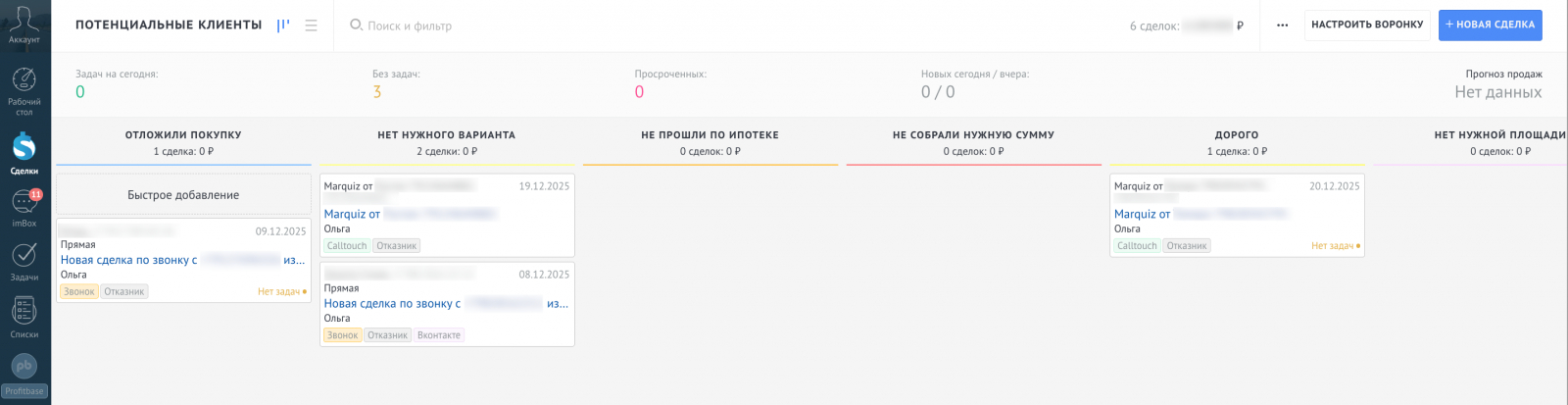The height and width of the screenshot is (405, 1568).
Task: Open the three-dots more options menu
Action: [1282, 25]
